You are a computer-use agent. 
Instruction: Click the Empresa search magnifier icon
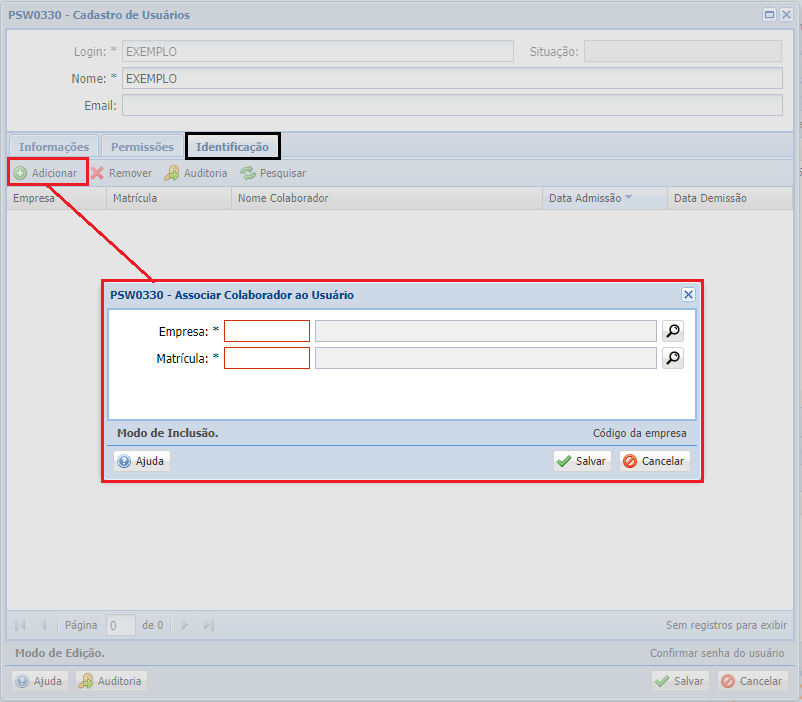[673, 331]
